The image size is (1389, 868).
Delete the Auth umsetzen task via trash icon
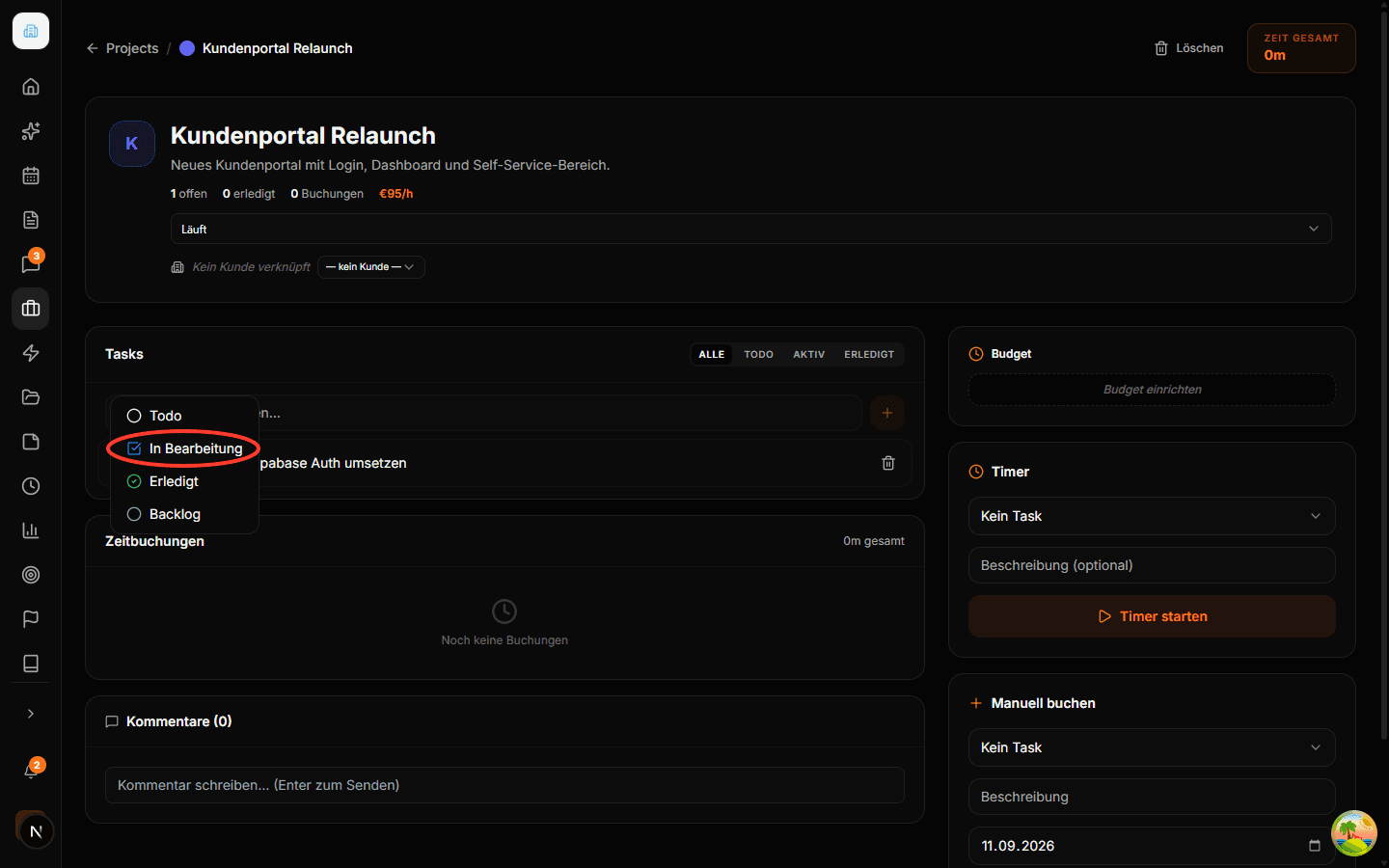coord(888,463)
